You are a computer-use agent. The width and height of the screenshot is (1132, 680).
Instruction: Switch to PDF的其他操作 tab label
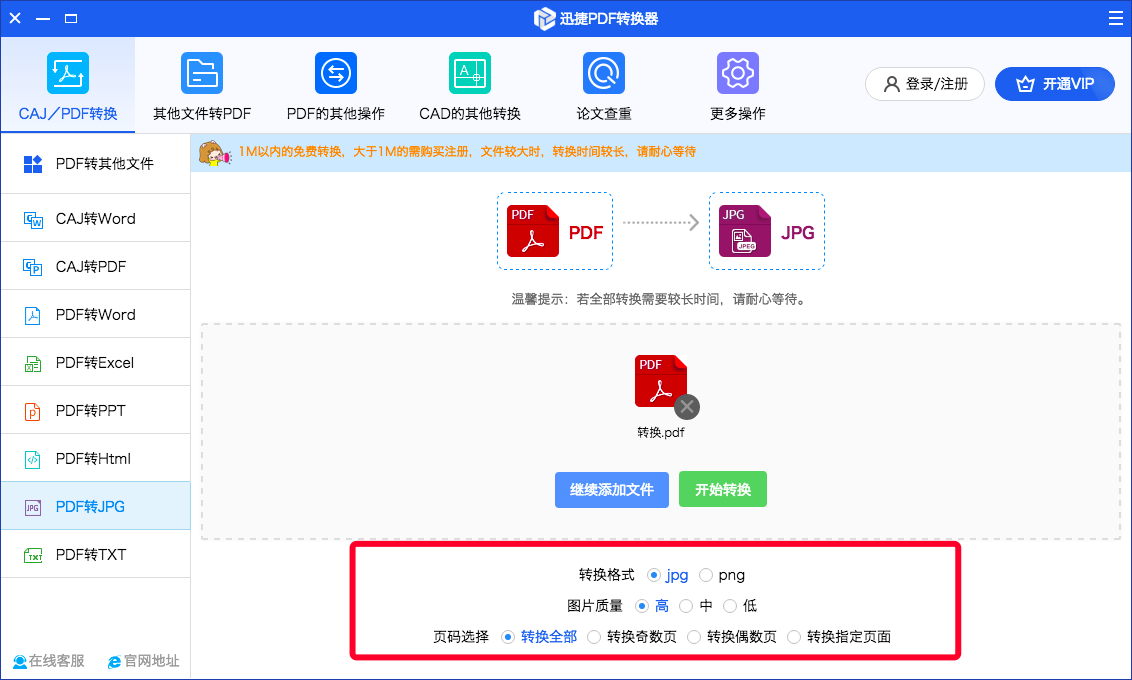click(x=336, y=114)
